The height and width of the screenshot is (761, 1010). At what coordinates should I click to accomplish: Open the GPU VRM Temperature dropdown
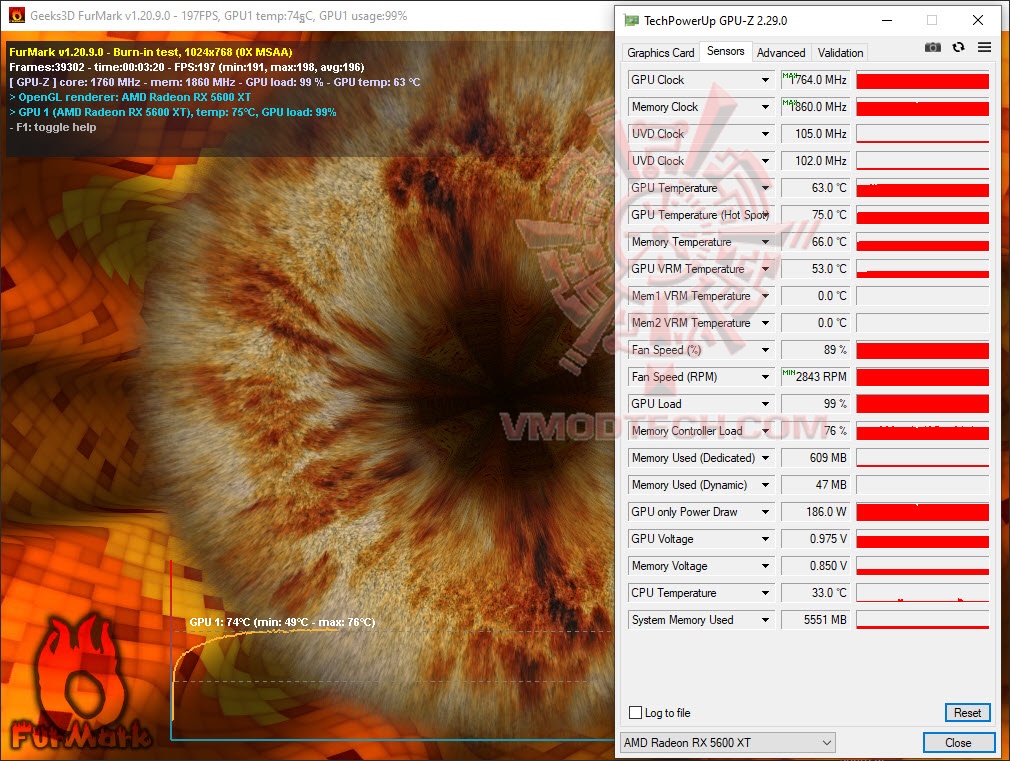click(765, 269)
